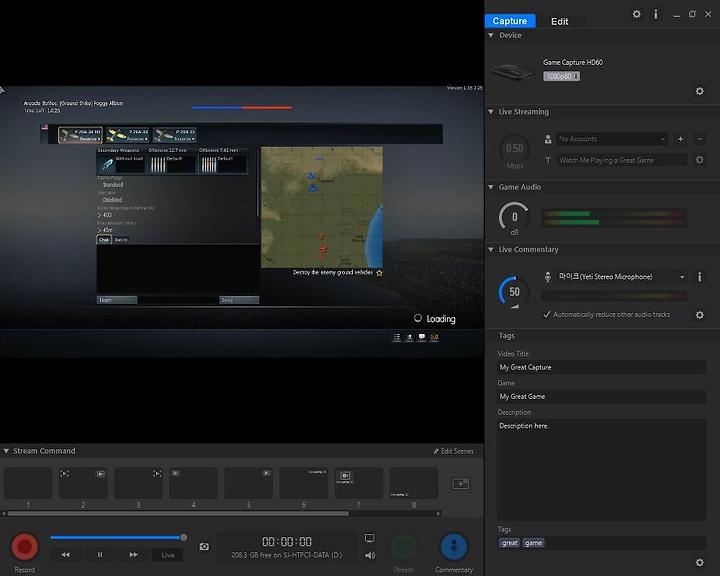Jump to Live
The image size is (720, 576).
tap(168, 555)
